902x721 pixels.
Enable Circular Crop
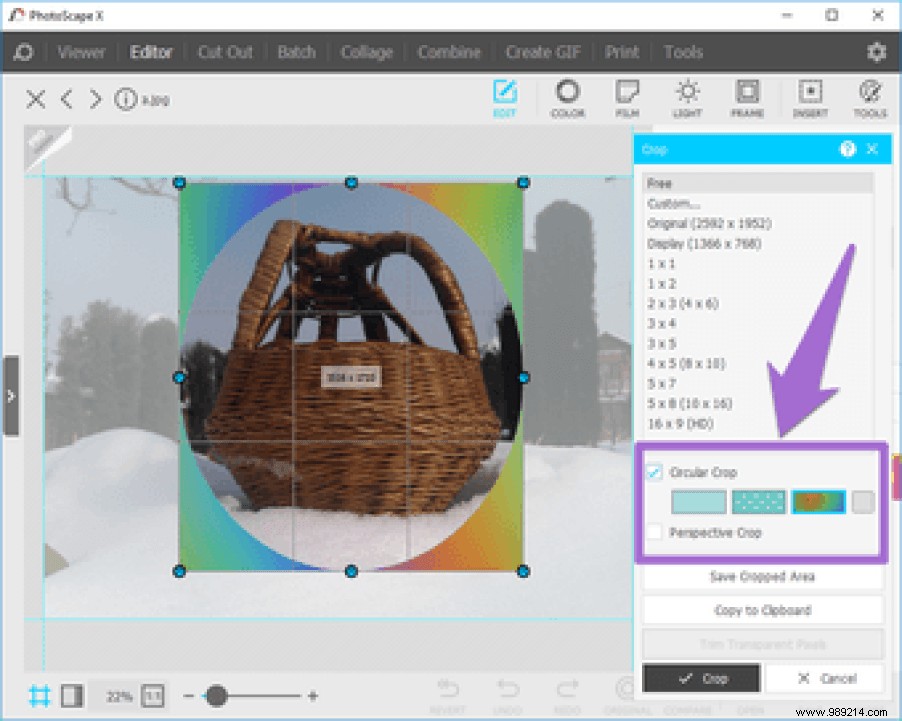click(654, 471)
